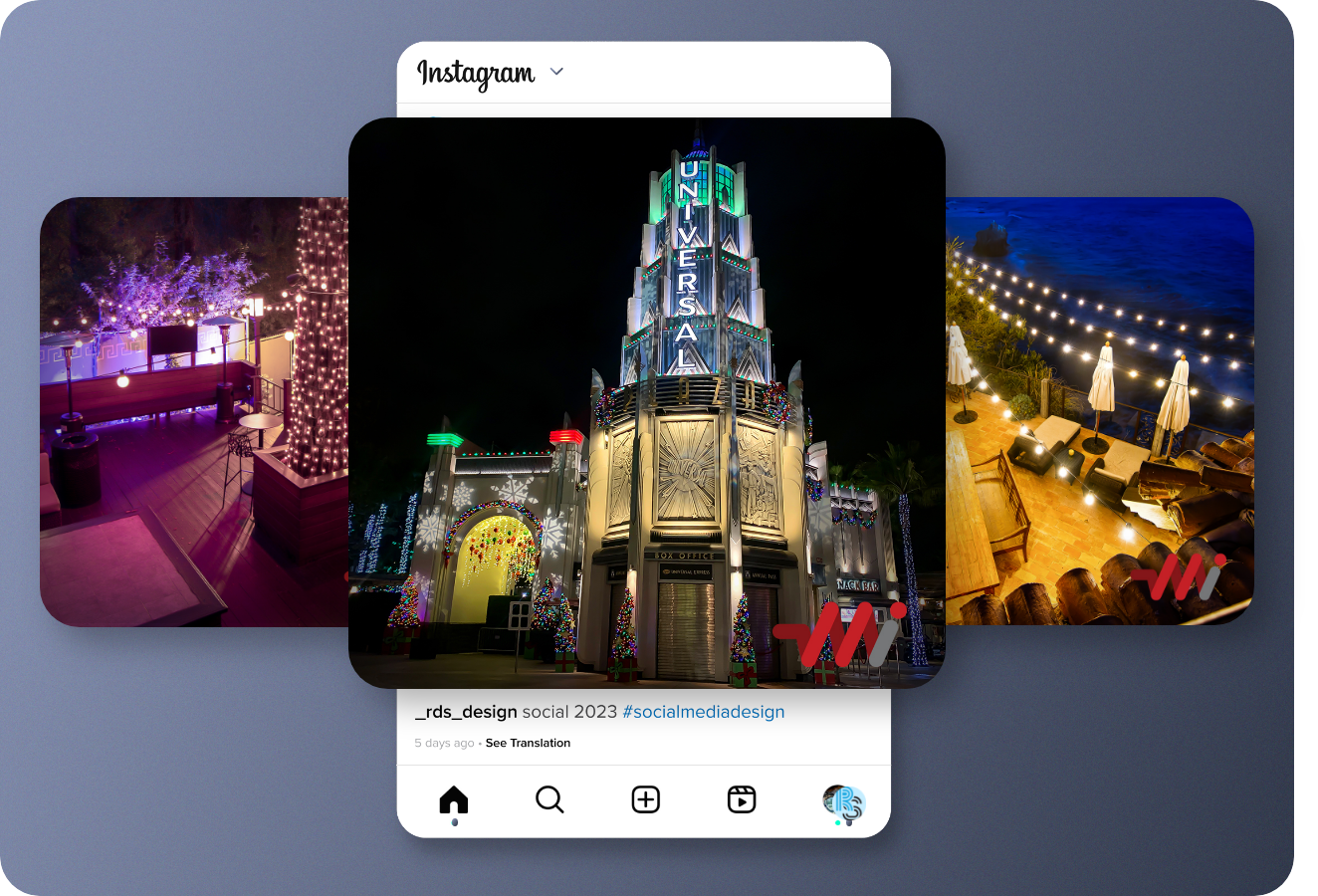Viewport: 1318px width, 896px height.
Task: Open the profile avatar in the bottom bar
Action: (843, 802)
